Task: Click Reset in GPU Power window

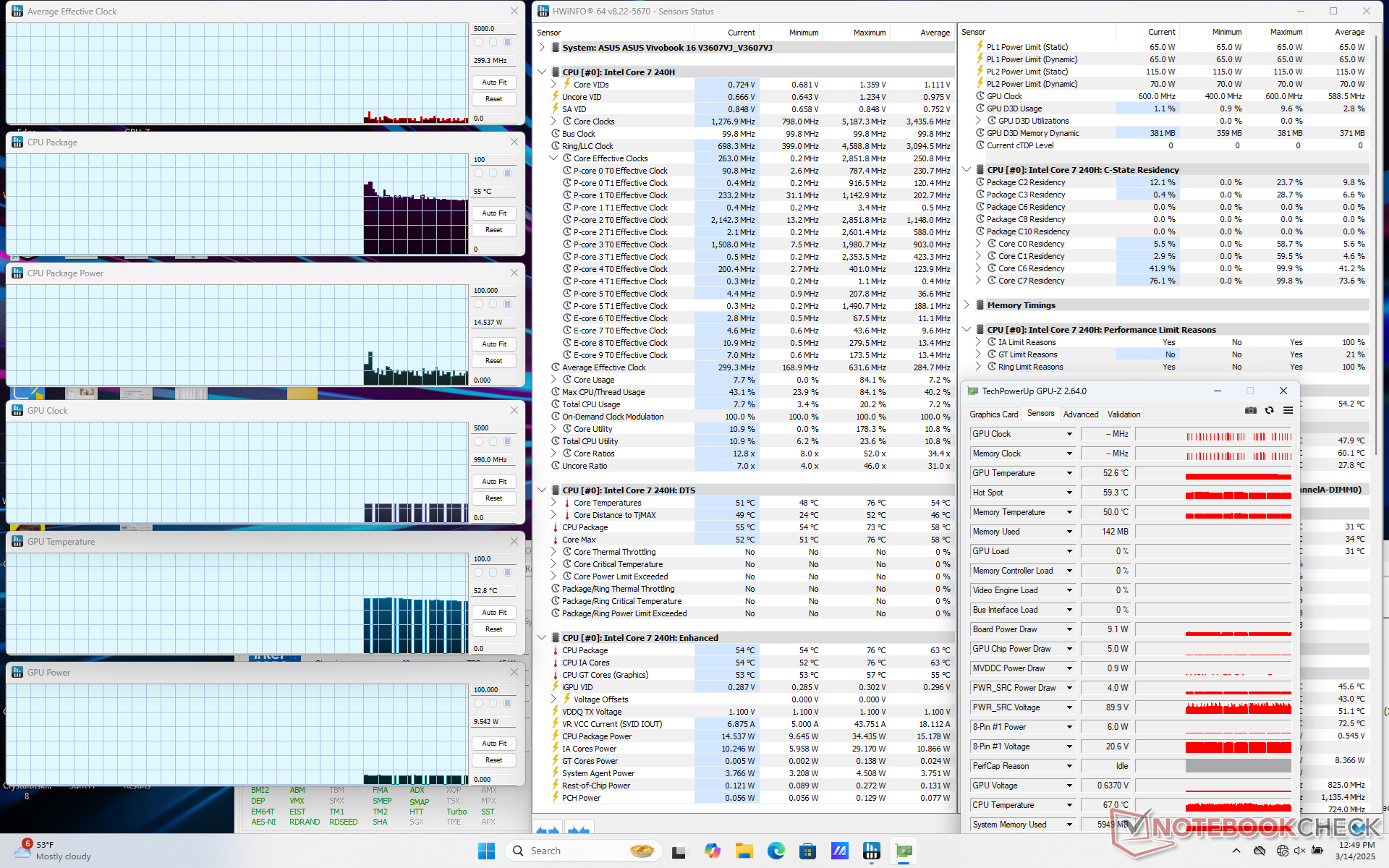Action: pyautogui.click(x=494, y=760)
